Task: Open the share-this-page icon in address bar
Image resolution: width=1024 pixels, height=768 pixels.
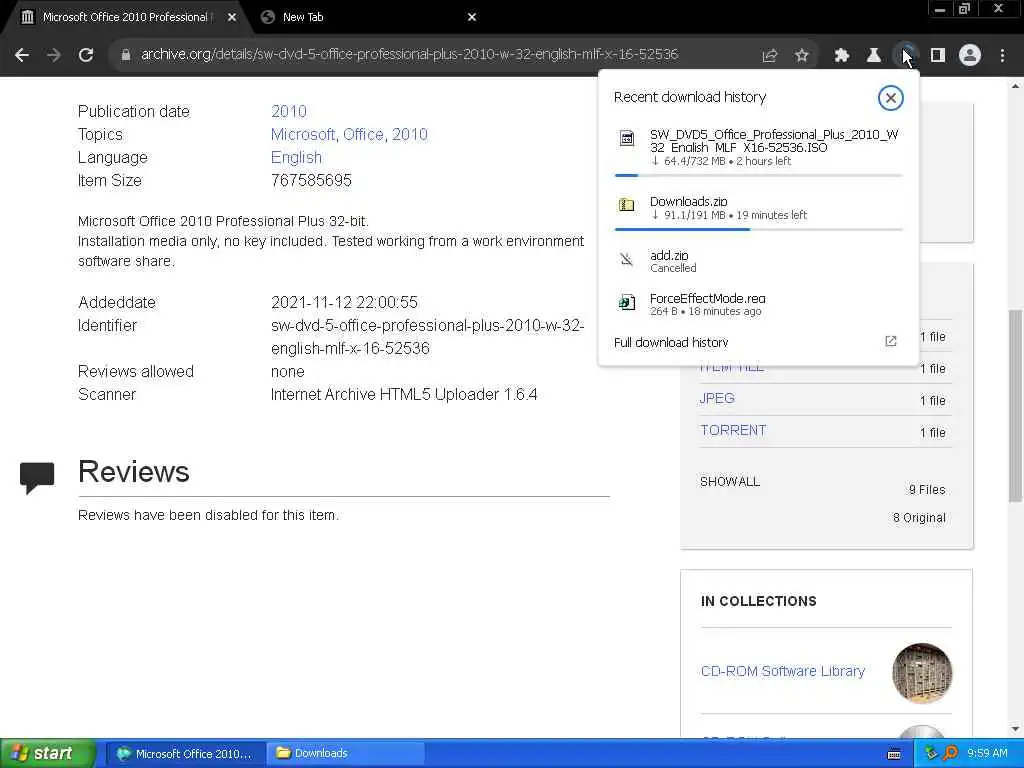Action: click(x=770, y=56)
